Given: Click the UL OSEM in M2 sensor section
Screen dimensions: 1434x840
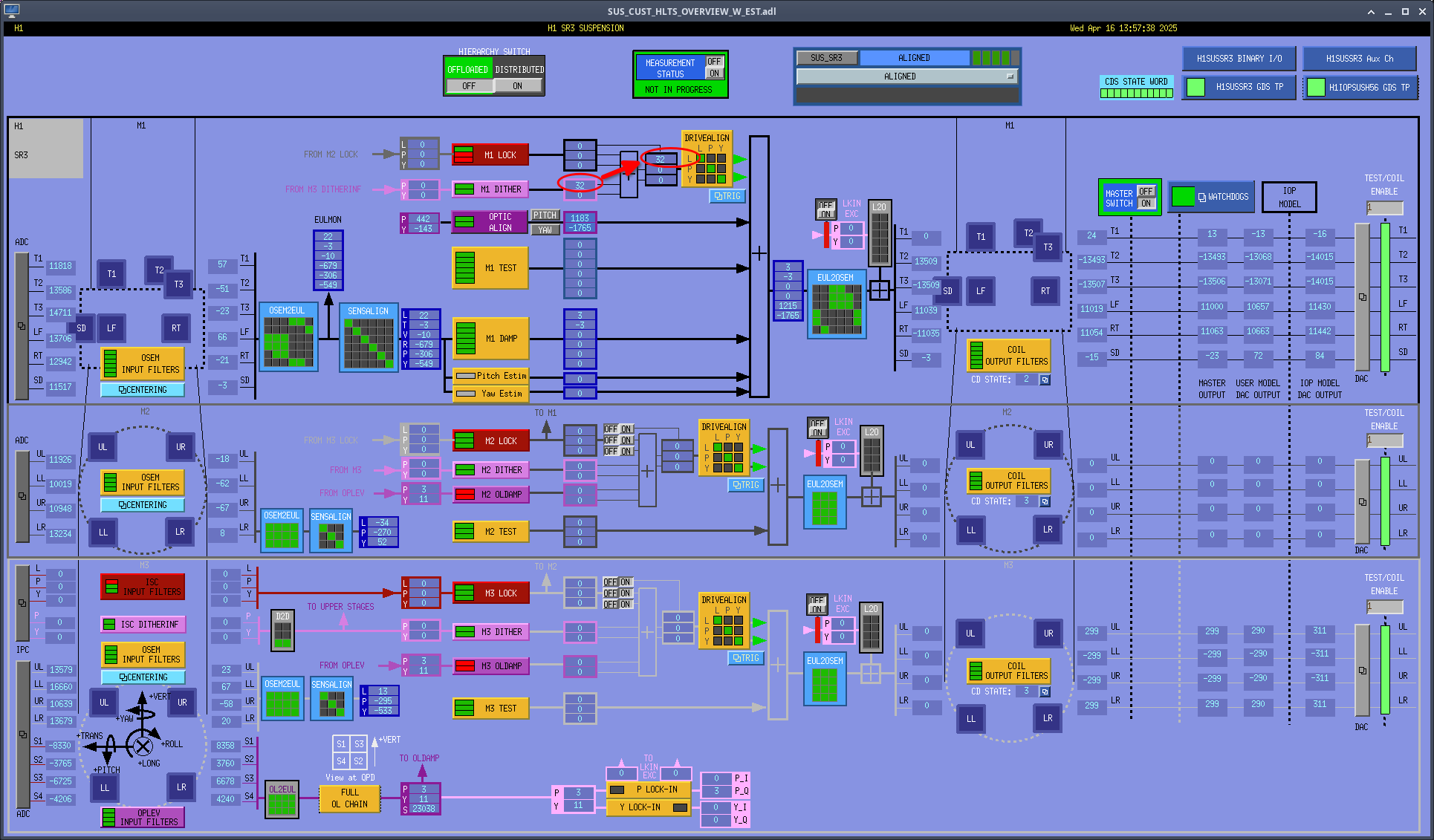Looking at the screenshot, I should 103,446.
